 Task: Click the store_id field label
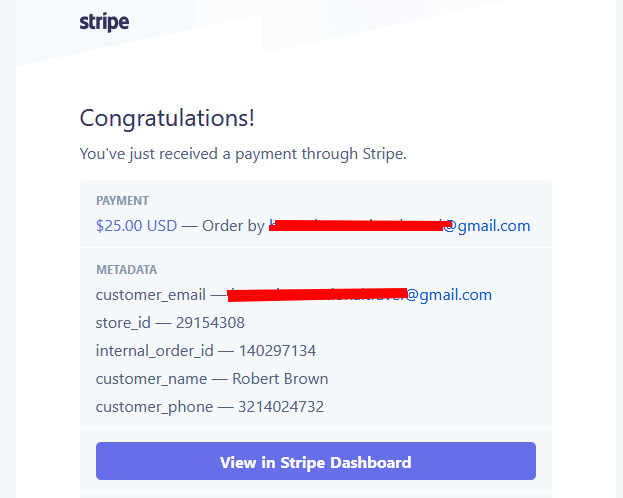[x=123, y=323]
